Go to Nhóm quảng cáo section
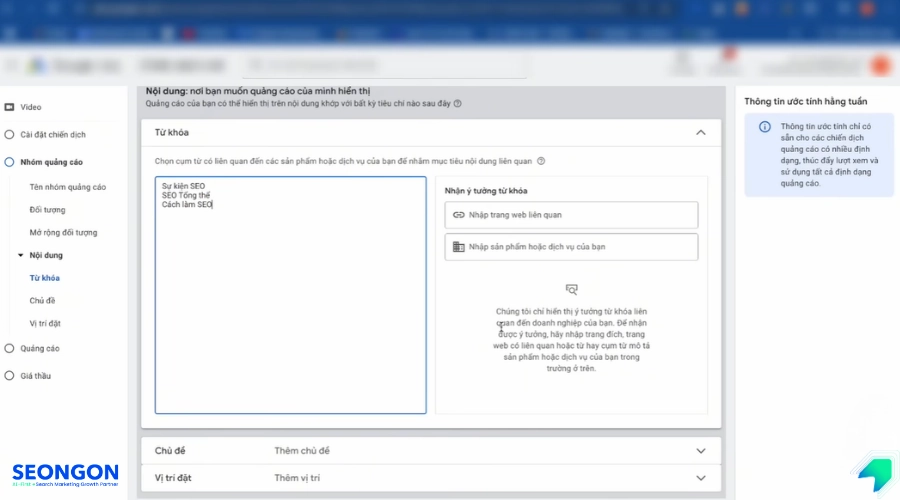 point(52,162)
